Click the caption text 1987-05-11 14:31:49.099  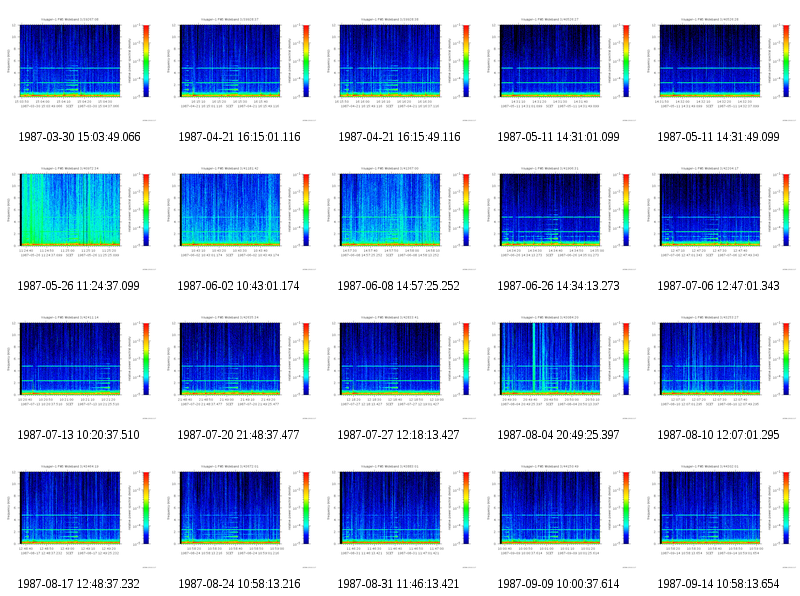point(718,137)
